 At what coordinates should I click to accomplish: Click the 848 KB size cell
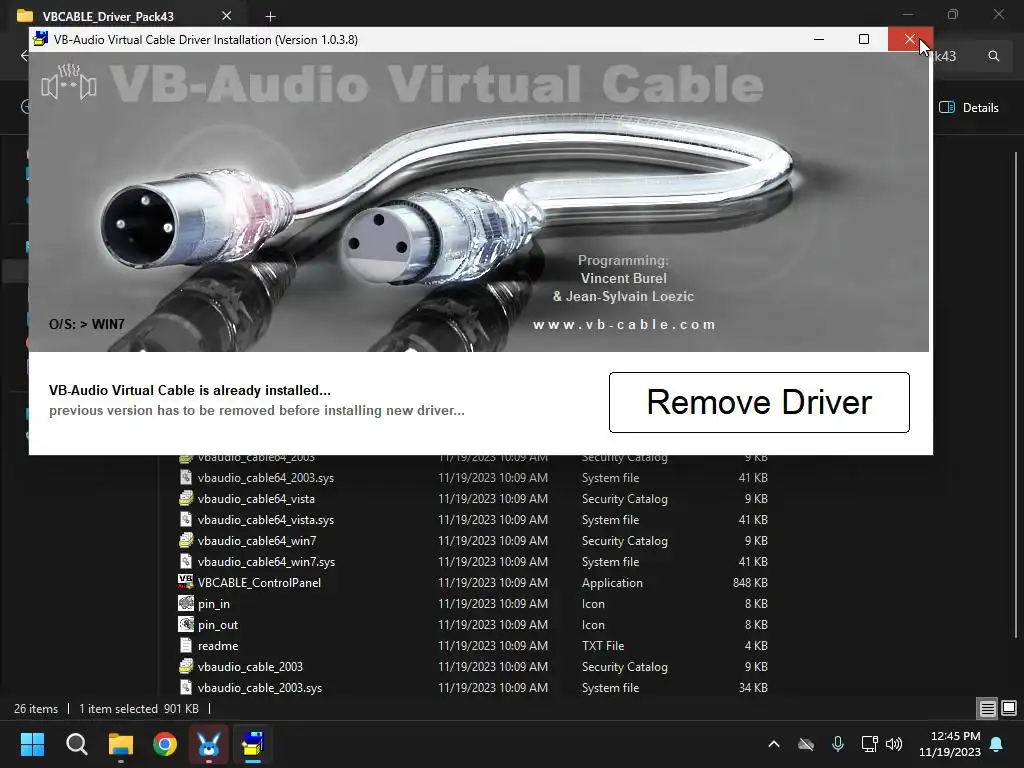click(750, 583)
